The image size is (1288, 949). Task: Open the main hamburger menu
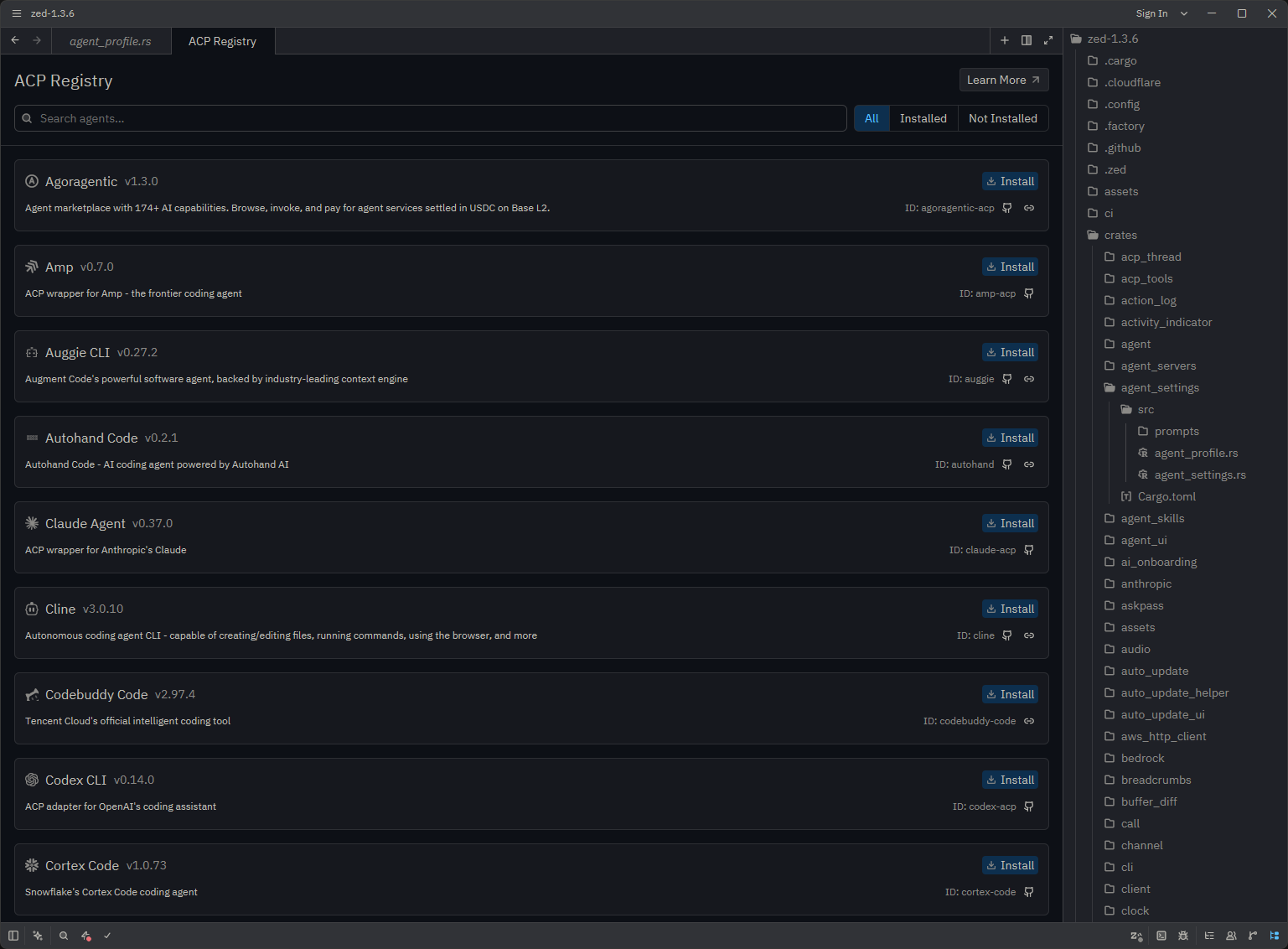16,13
